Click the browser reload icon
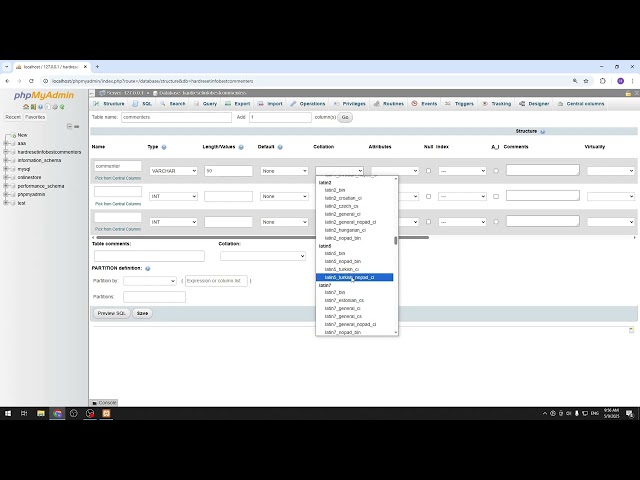 31,81
